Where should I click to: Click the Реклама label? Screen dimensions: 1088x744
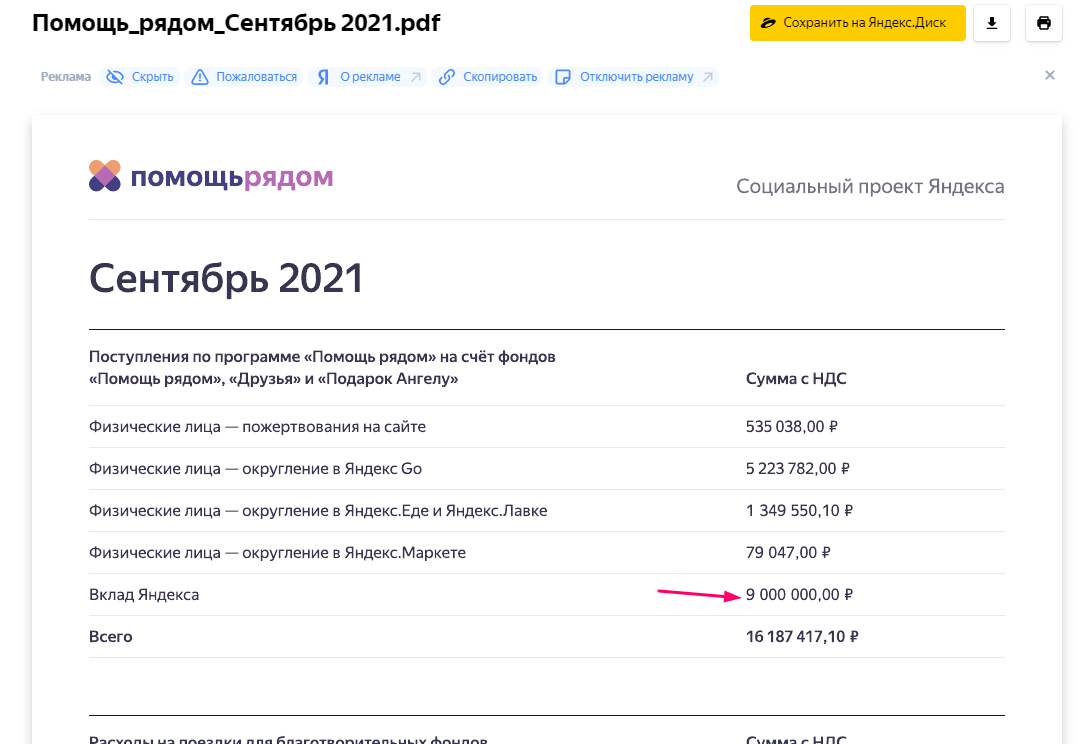[x=66, y=77]
